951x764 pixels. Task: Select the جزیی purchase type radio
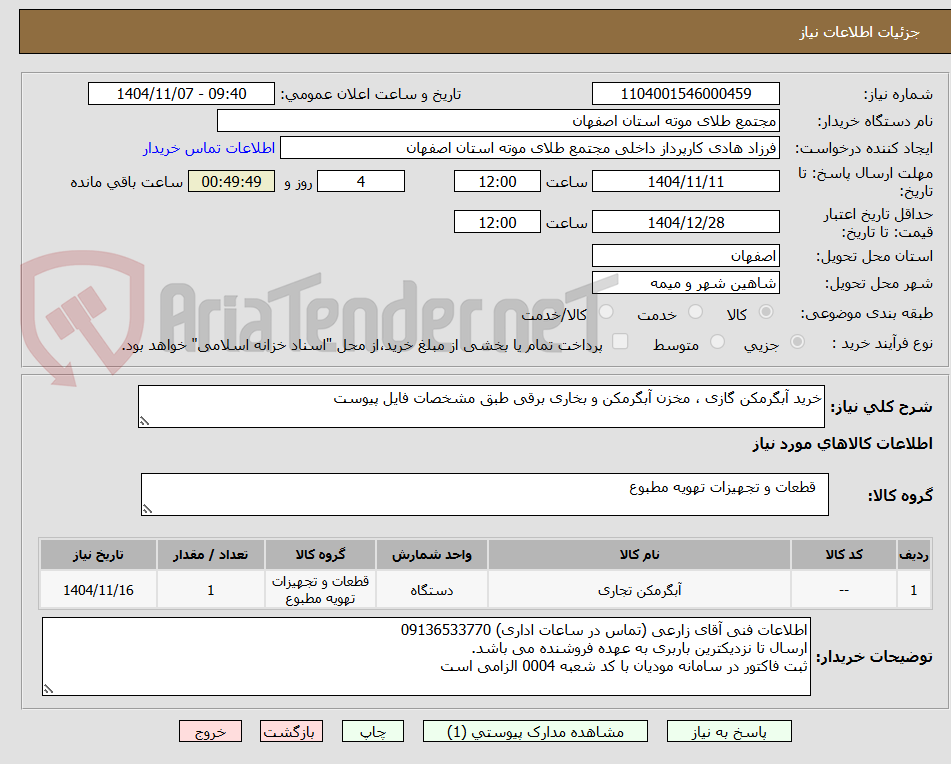pyautogui.click(x=798, y=342)
